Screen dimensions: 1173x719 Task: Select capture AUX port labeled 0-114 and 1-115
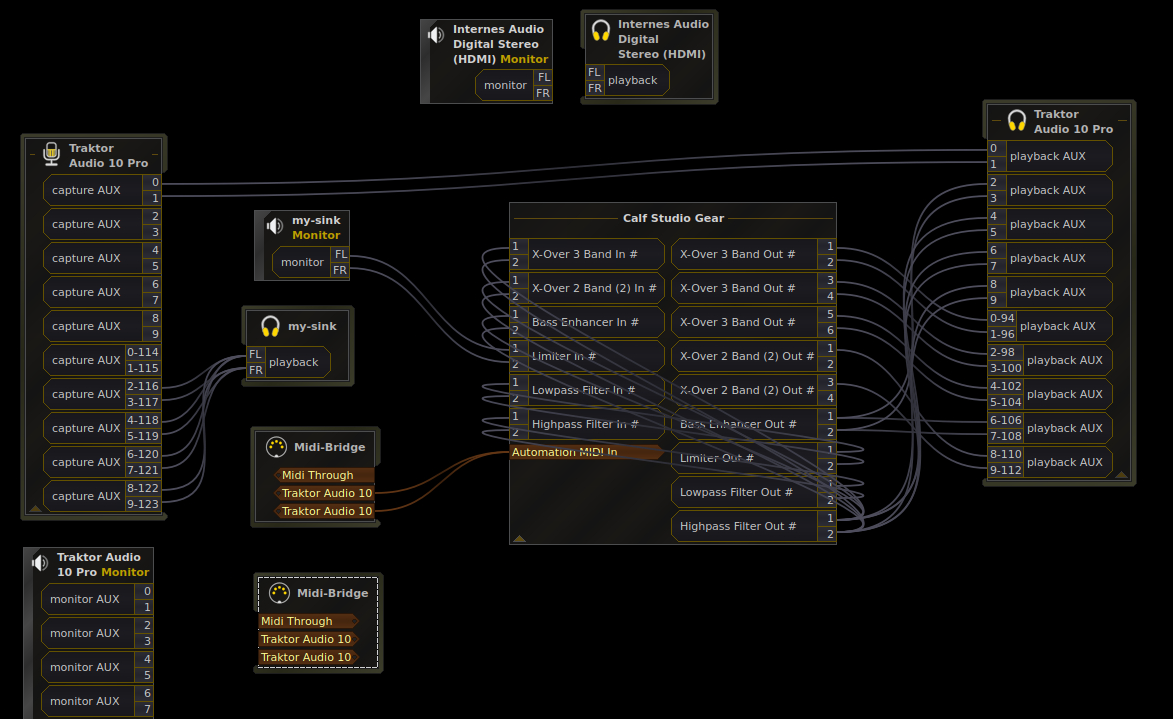pyautogui.click(x=102, y=360)
